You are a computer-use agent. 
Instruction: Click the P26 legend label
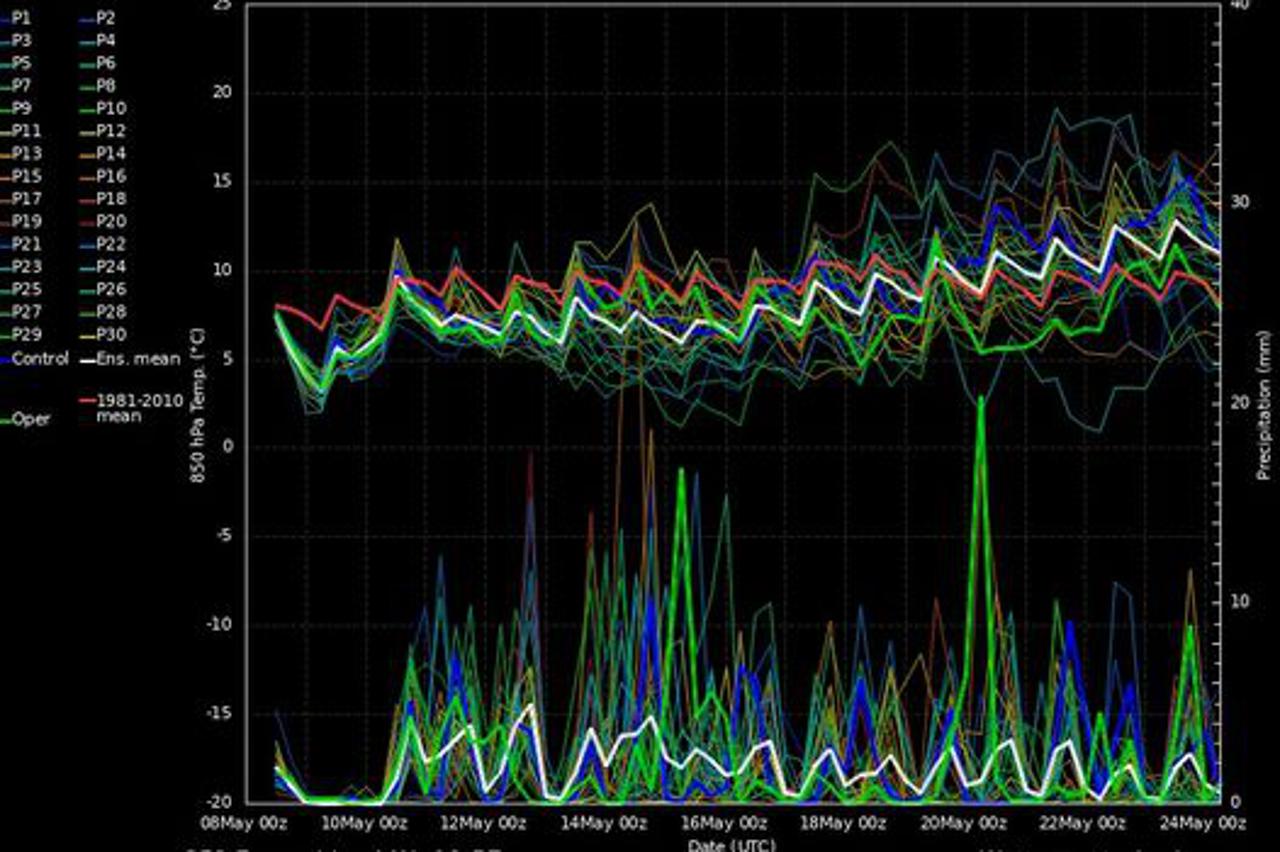pyautogui.click(x=111, y=290)
